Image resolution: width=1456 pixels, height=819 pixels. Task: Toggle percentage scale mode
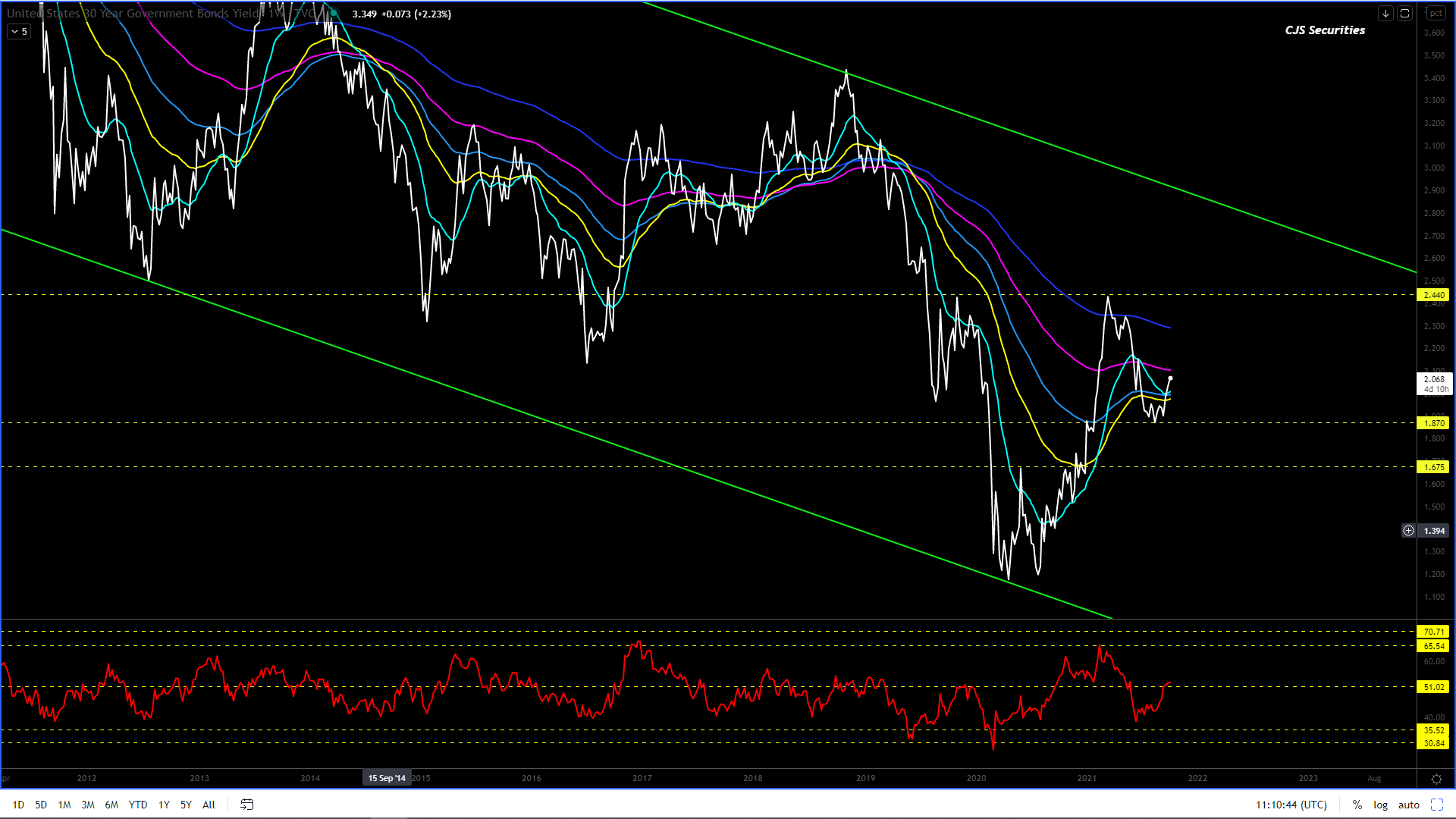pyautogui.click(x=1357, y=805)
